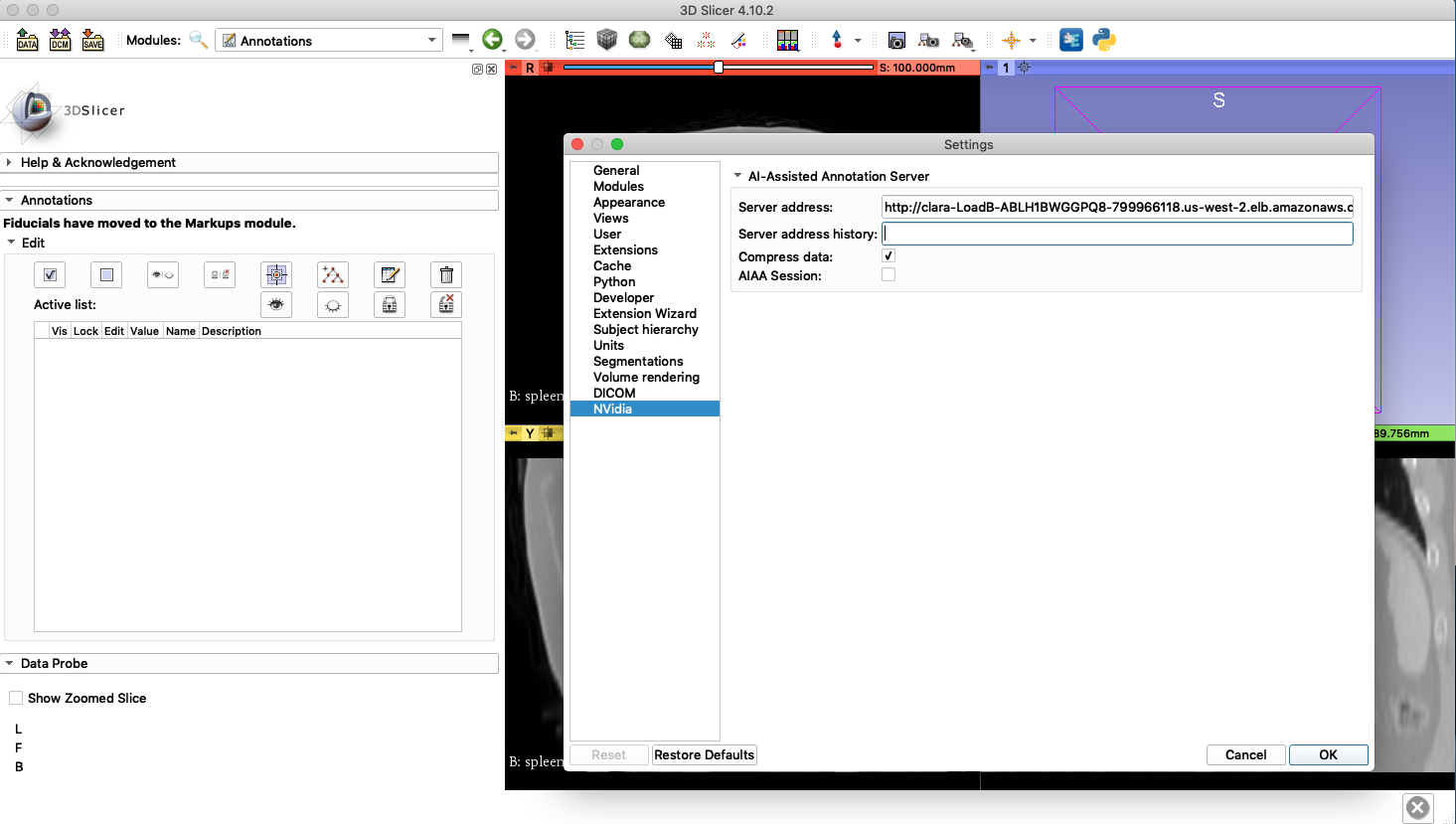This screenshot has height=824, width=1456.
Task: Show all annotations with open eye icon
Action: 276,305
